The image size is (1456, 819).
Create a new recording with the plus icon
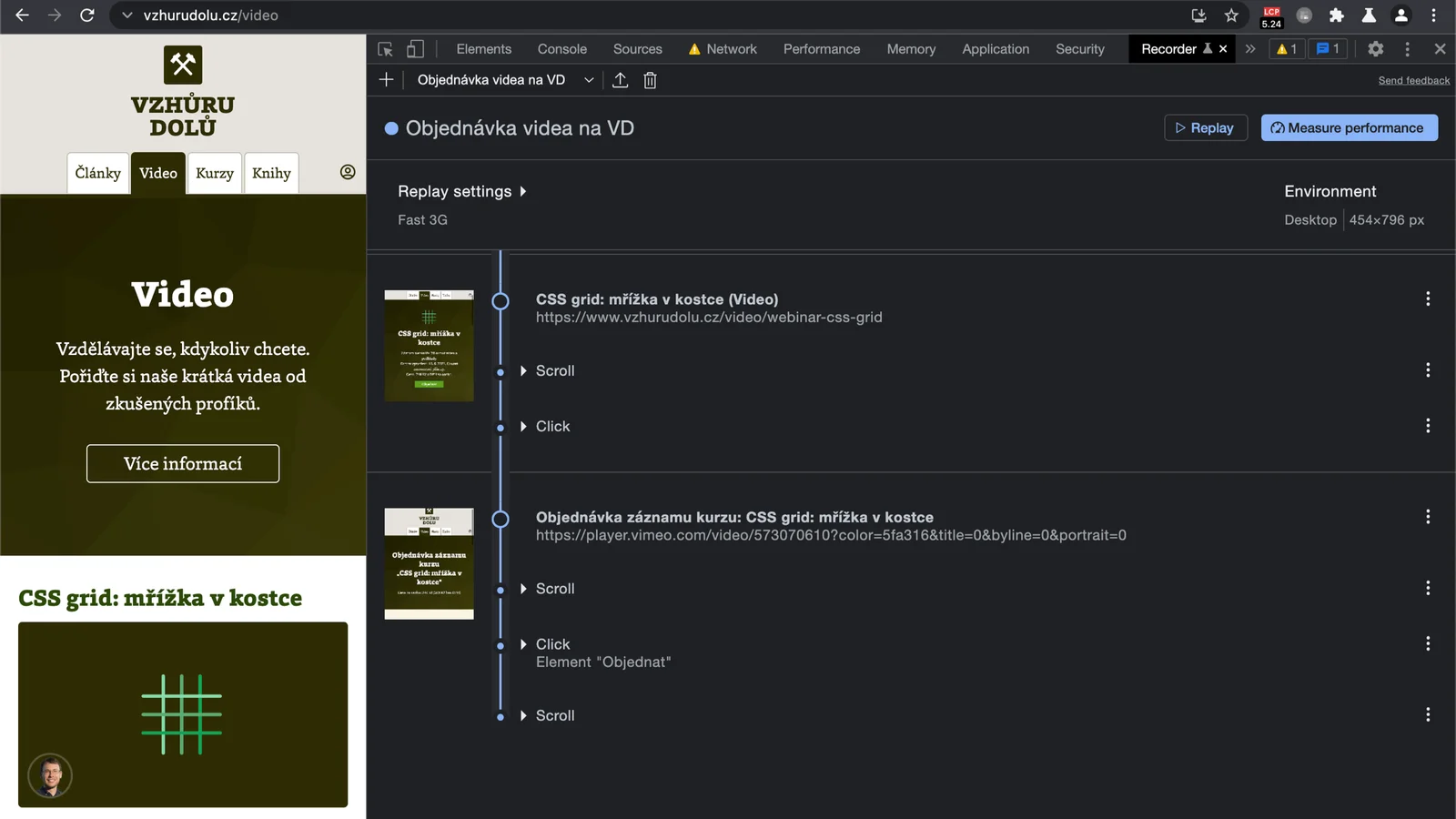click(385, 80)
